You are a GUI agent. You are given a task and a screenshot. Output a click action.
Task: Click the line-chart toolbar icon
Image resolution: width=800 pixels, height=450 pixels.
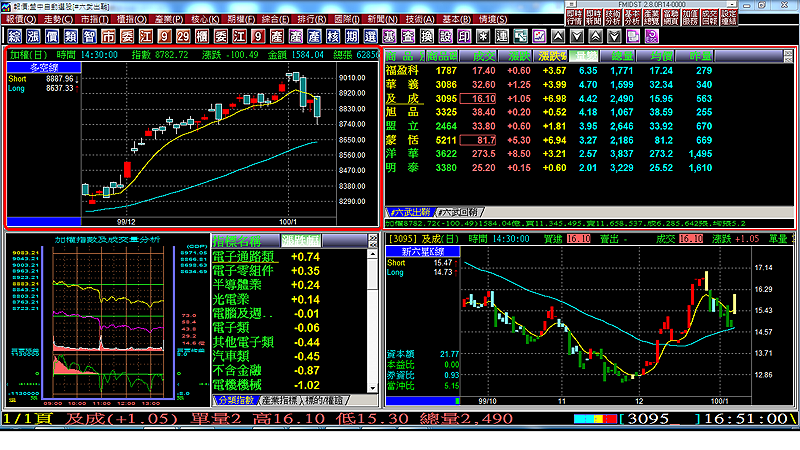coord(539,36)
